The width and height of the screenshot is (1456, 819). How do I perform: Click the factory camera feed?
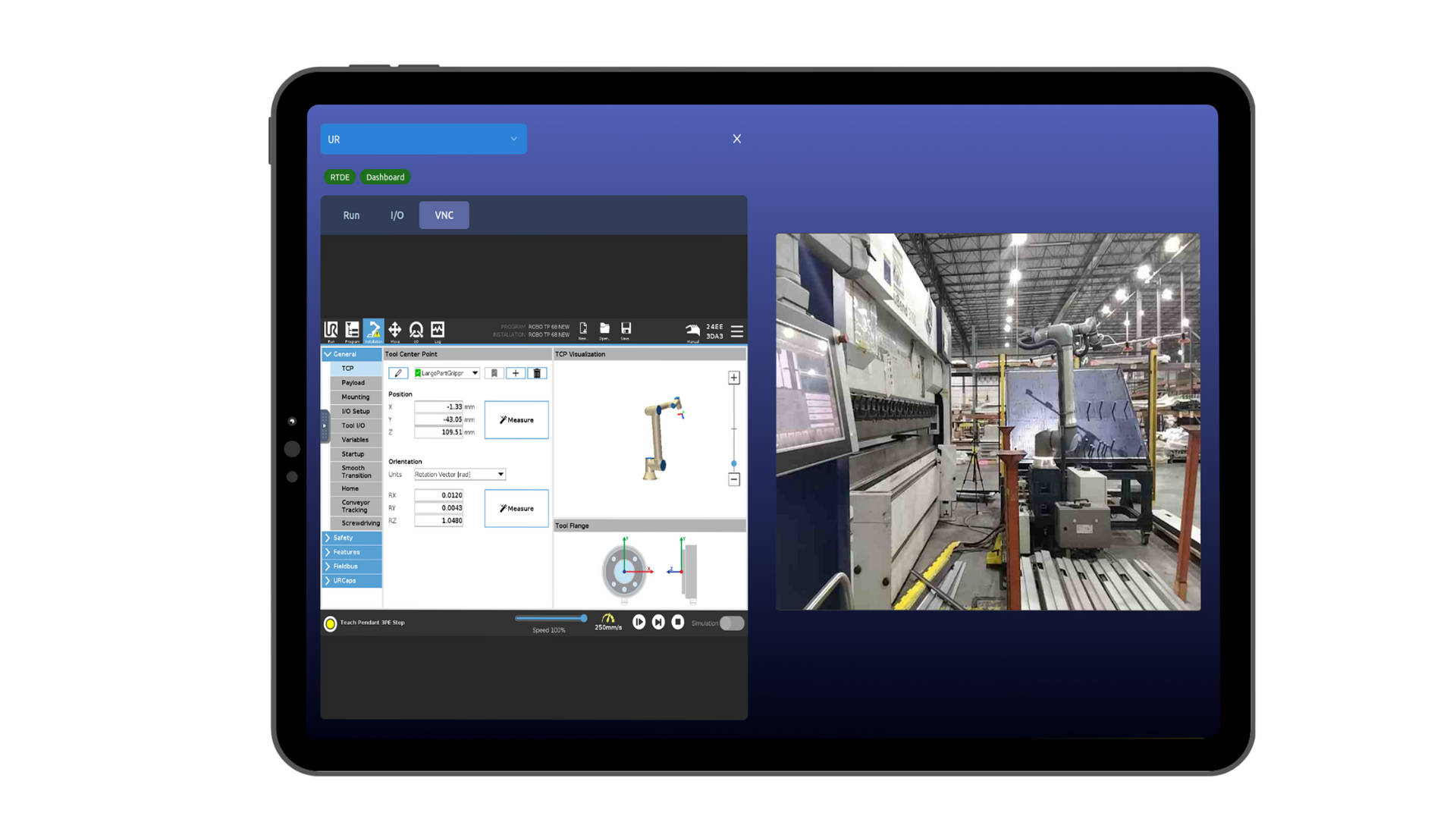[x=988, y=422]
